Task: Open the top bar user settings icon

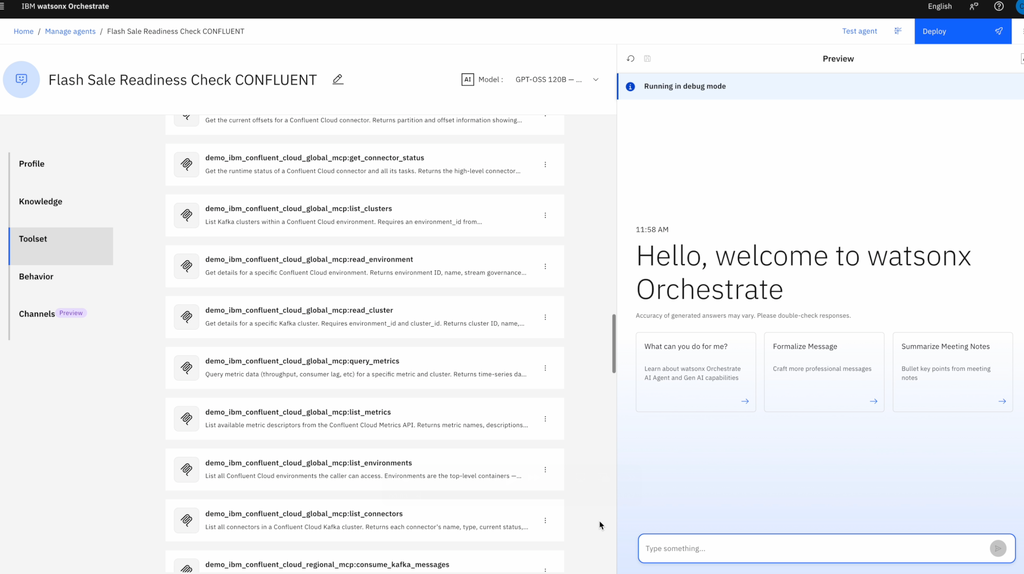Action: [x=974, y=7]
